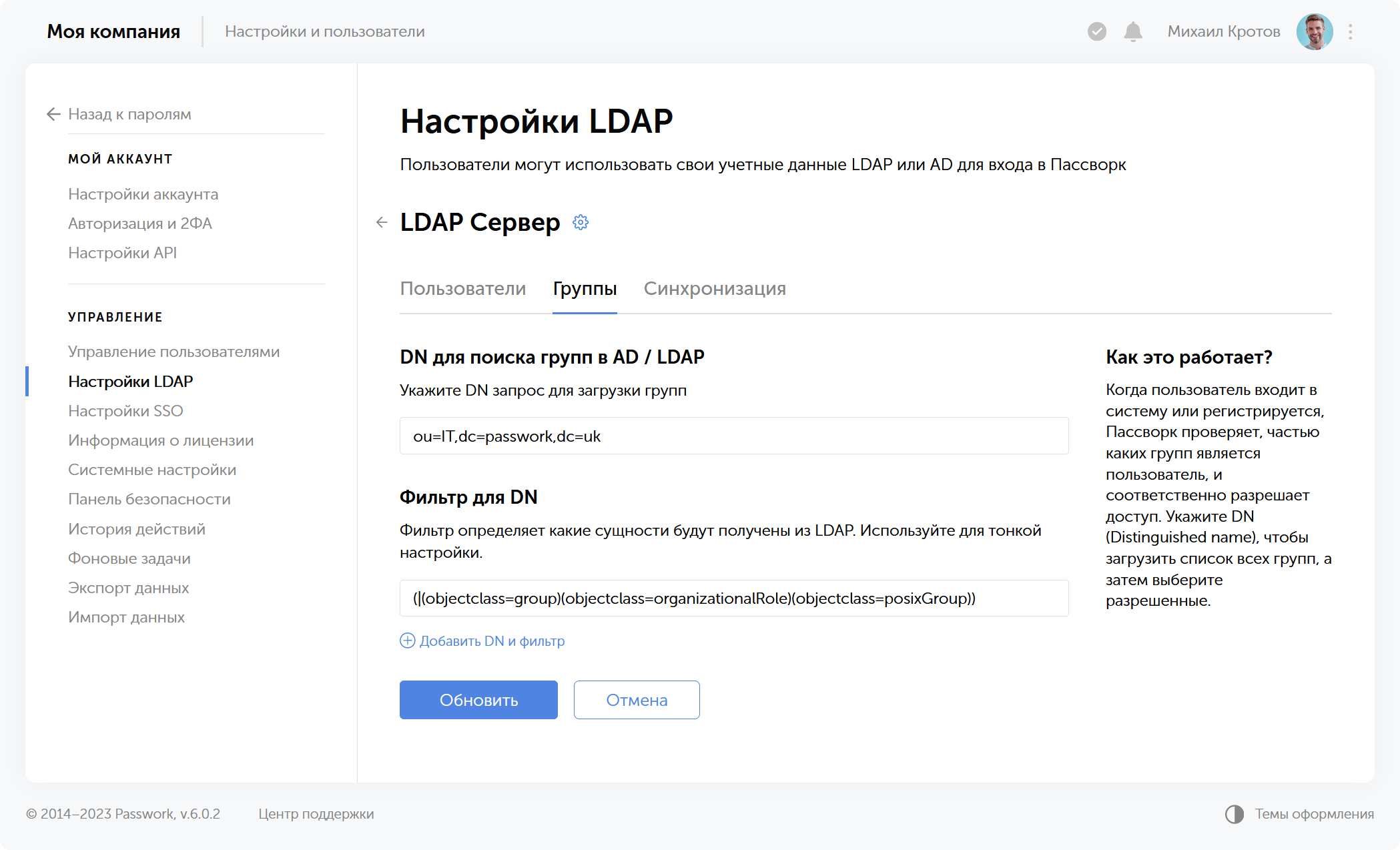This screenshot has width=1400, height=850.
Task: Open notifications bell icon
Action: 1133,31
